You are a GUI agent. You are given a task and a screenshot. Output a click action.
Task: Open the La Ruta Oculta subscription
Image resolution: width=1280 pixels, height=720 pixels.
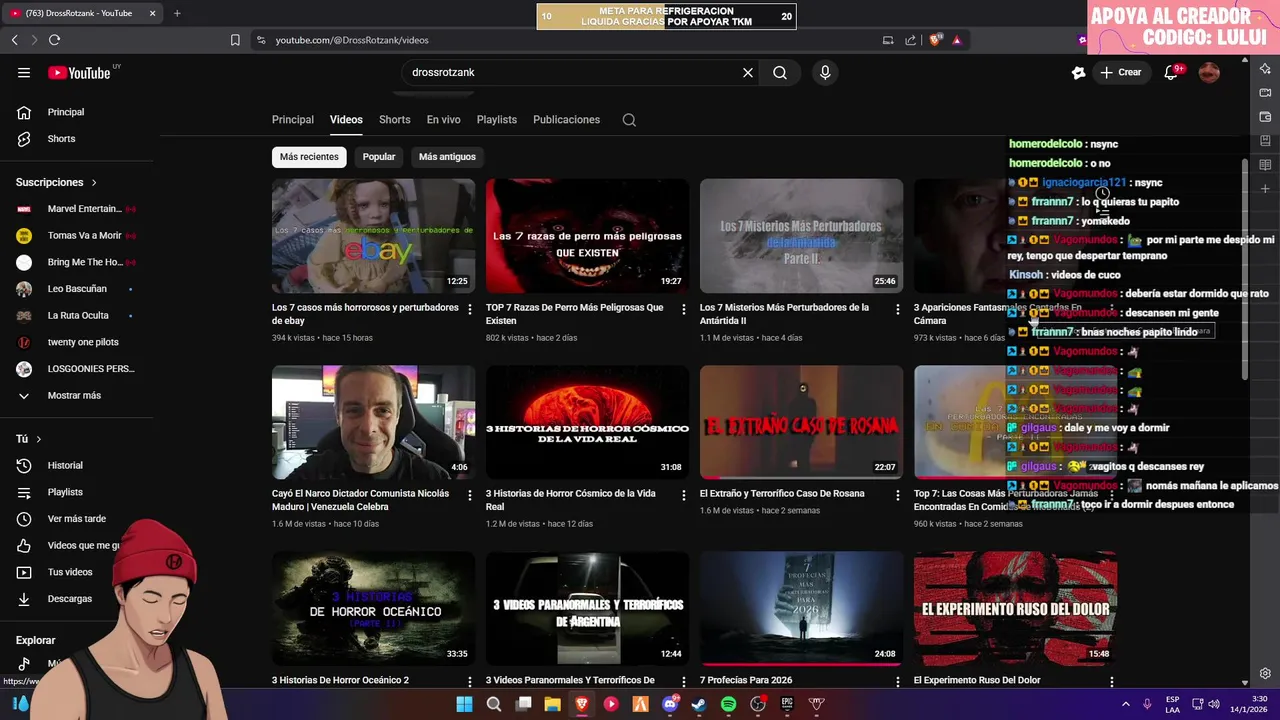(x=76, y=315)
